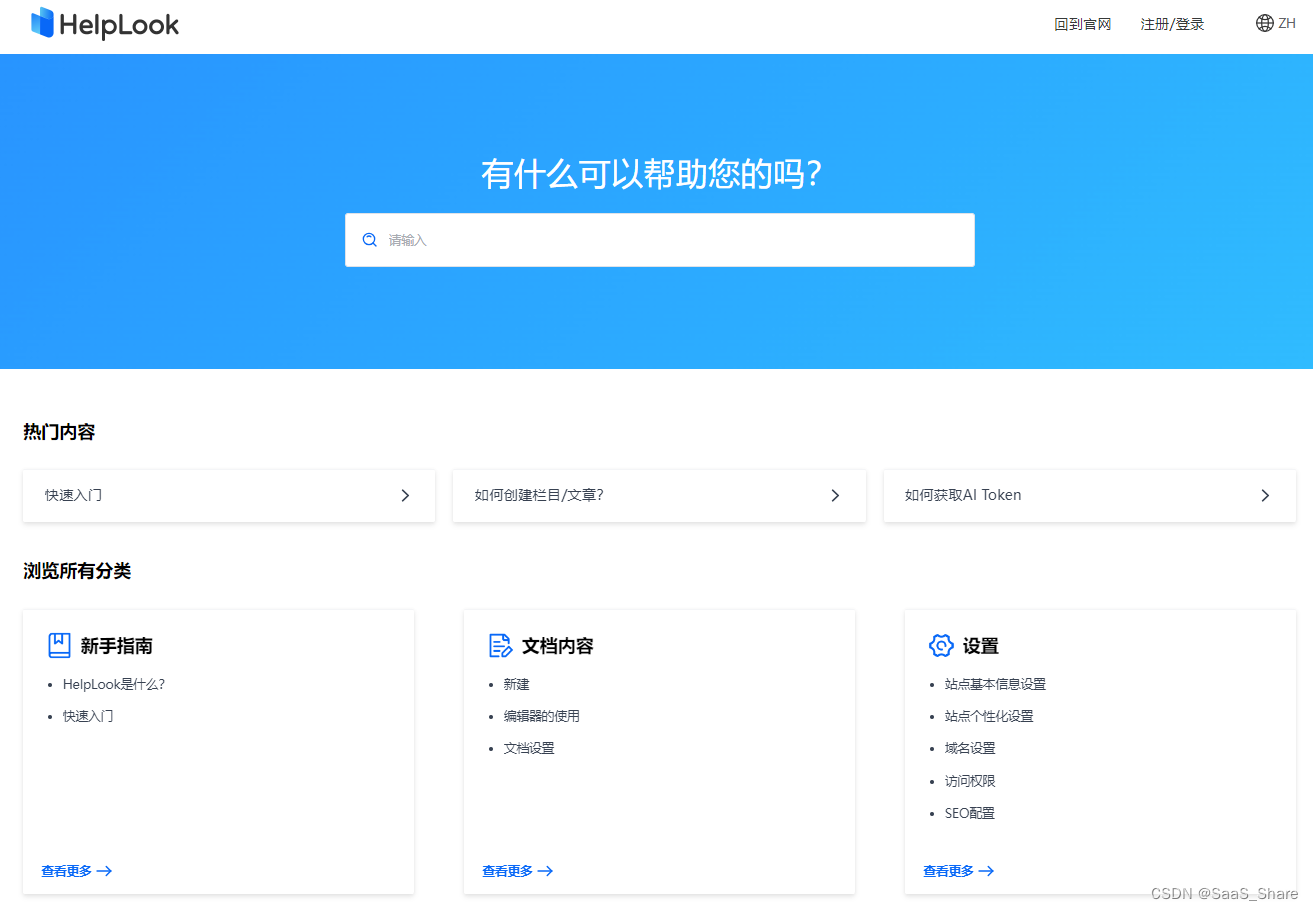Viewport: 1313px width, 910px height.
Task: Click 查看更多 in 新手指南 card
Action: tap(67, 871)
